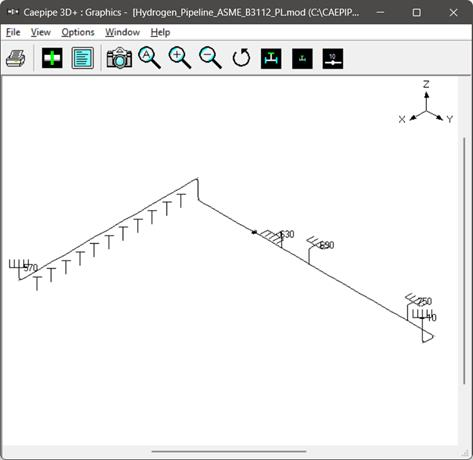Open the list window icon
This screenshot has height=460, width=473.
coord(83,58)
